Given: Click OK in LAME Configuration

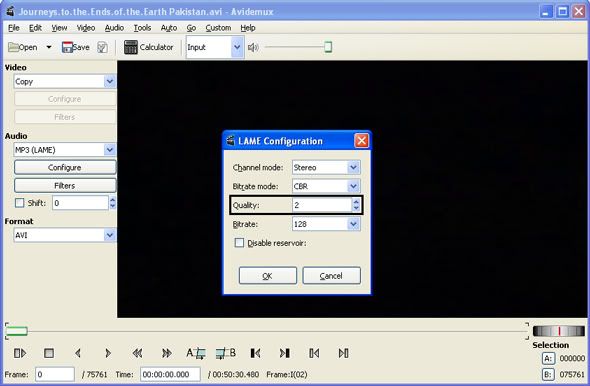Looking at the screenshot, I should (x=268, y=276).
